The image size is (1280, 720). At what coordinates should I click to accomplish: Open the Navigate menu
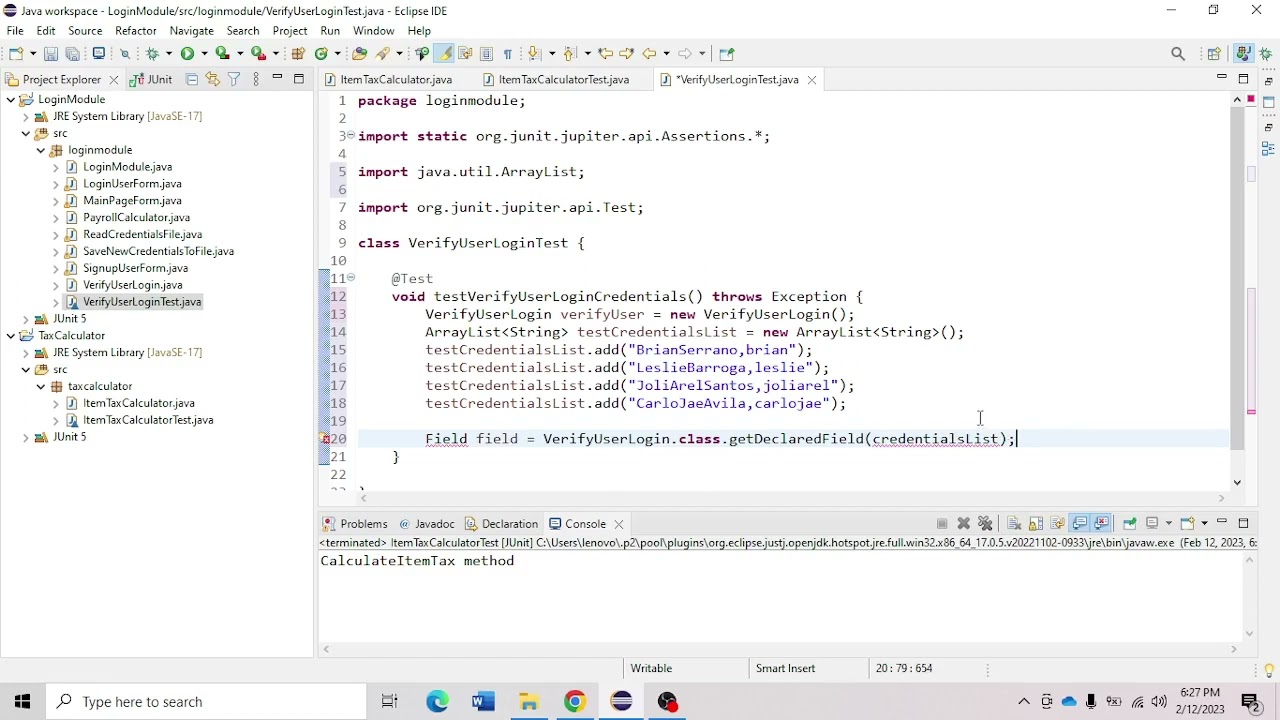pyautogui.click(x=192, y=31)
